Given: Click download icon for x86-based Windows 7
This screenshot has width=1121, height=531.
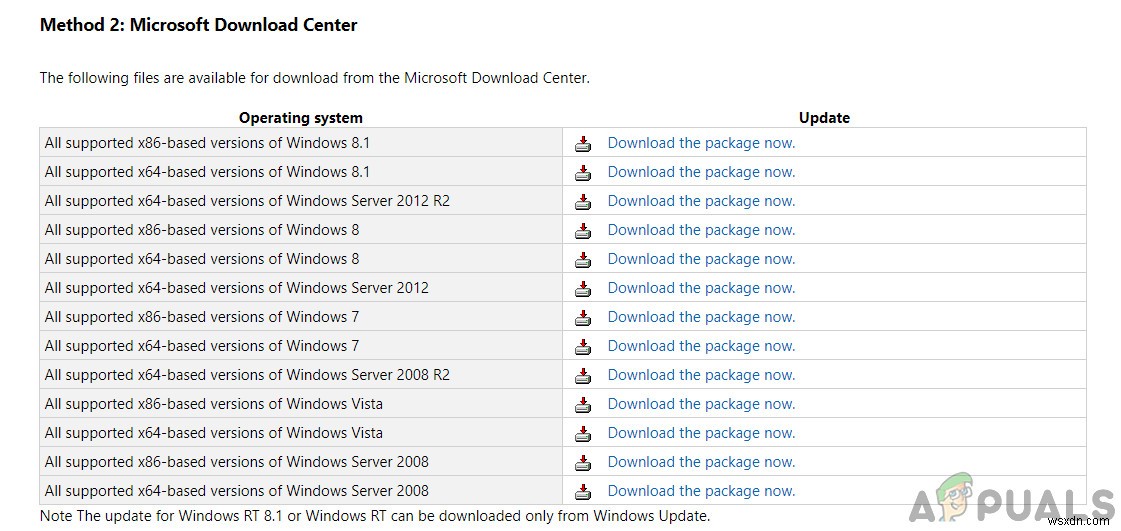Looking at the screenshot, I should point(583,317).
